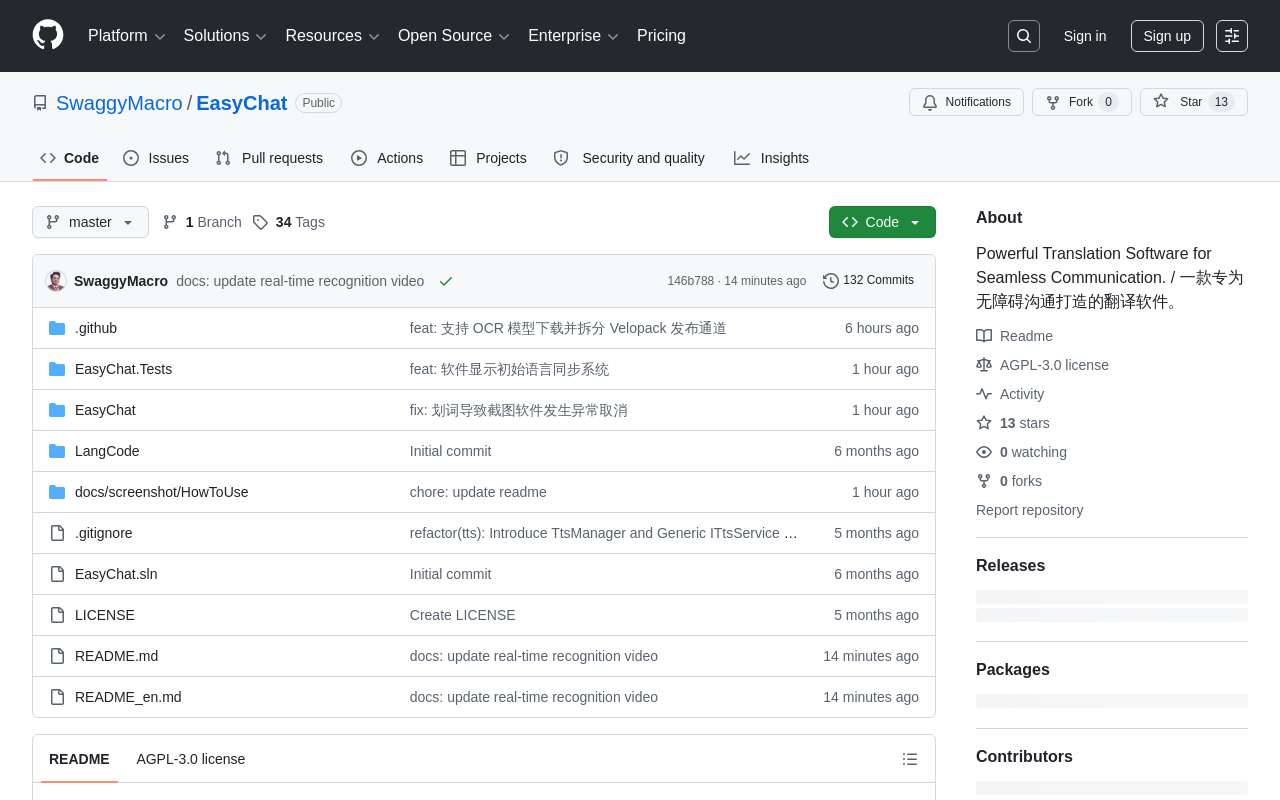Open the green Code dropdown button
The width and height of the screenshot is (1280, 800).
[882, 222]
